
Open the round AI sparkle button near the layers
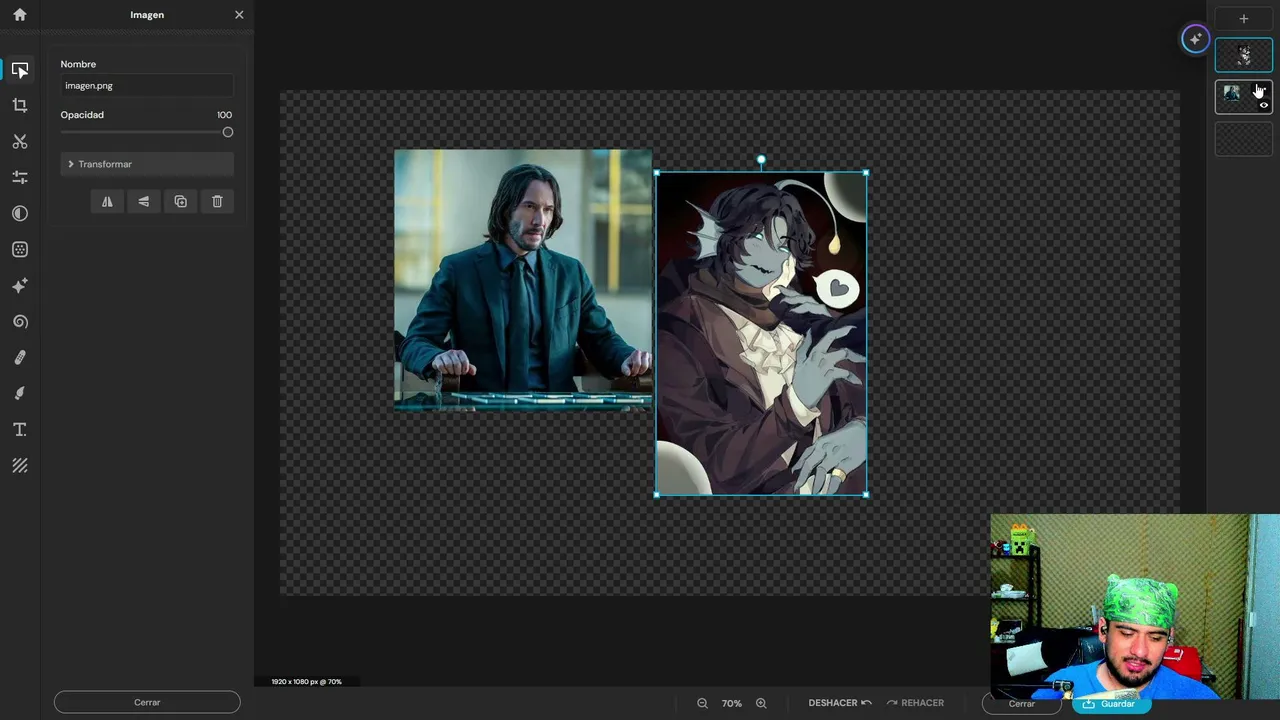(1195, 39)
